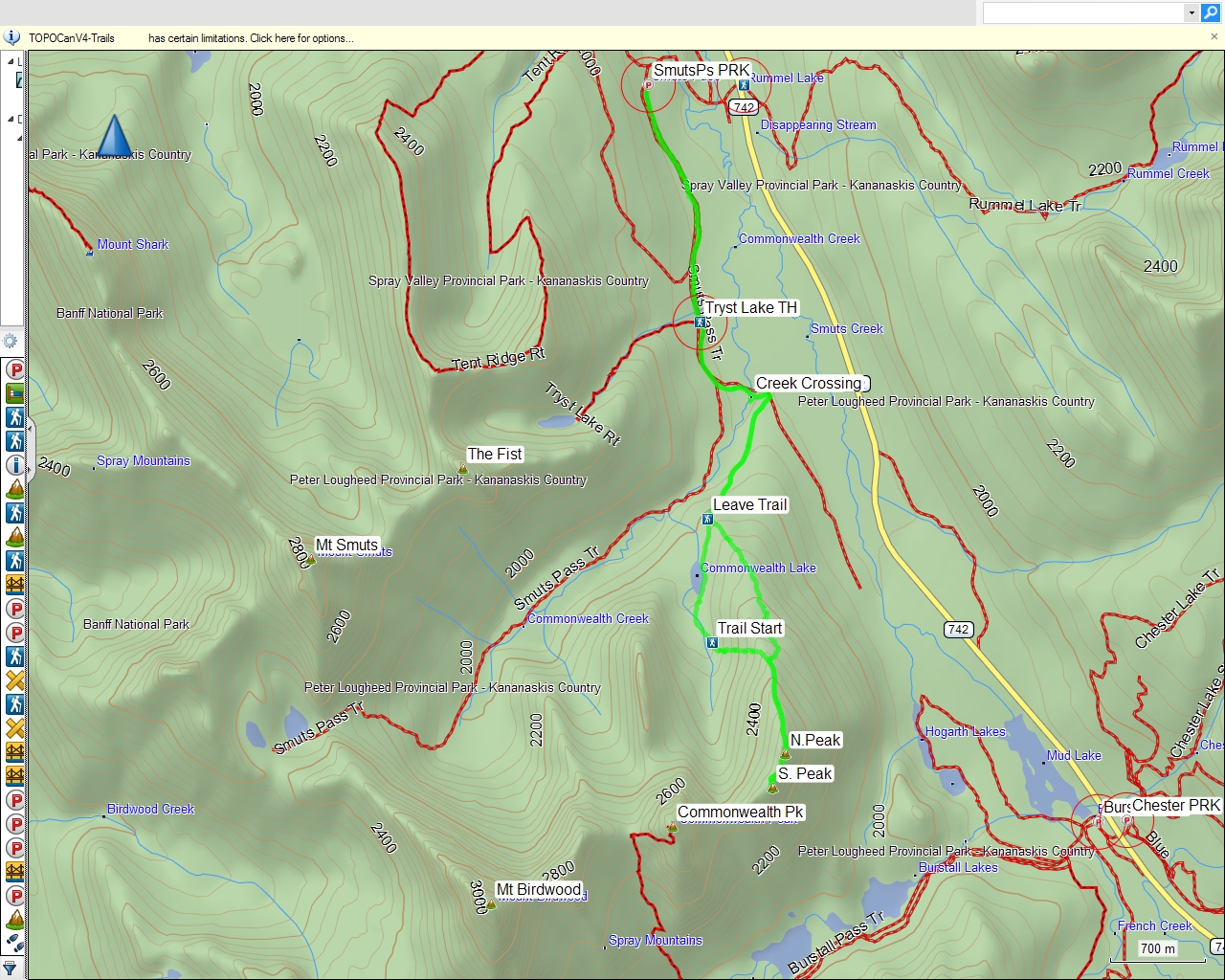
Task: Click the sidebar splitter collapse arrow handle
Action: point(29,428)
